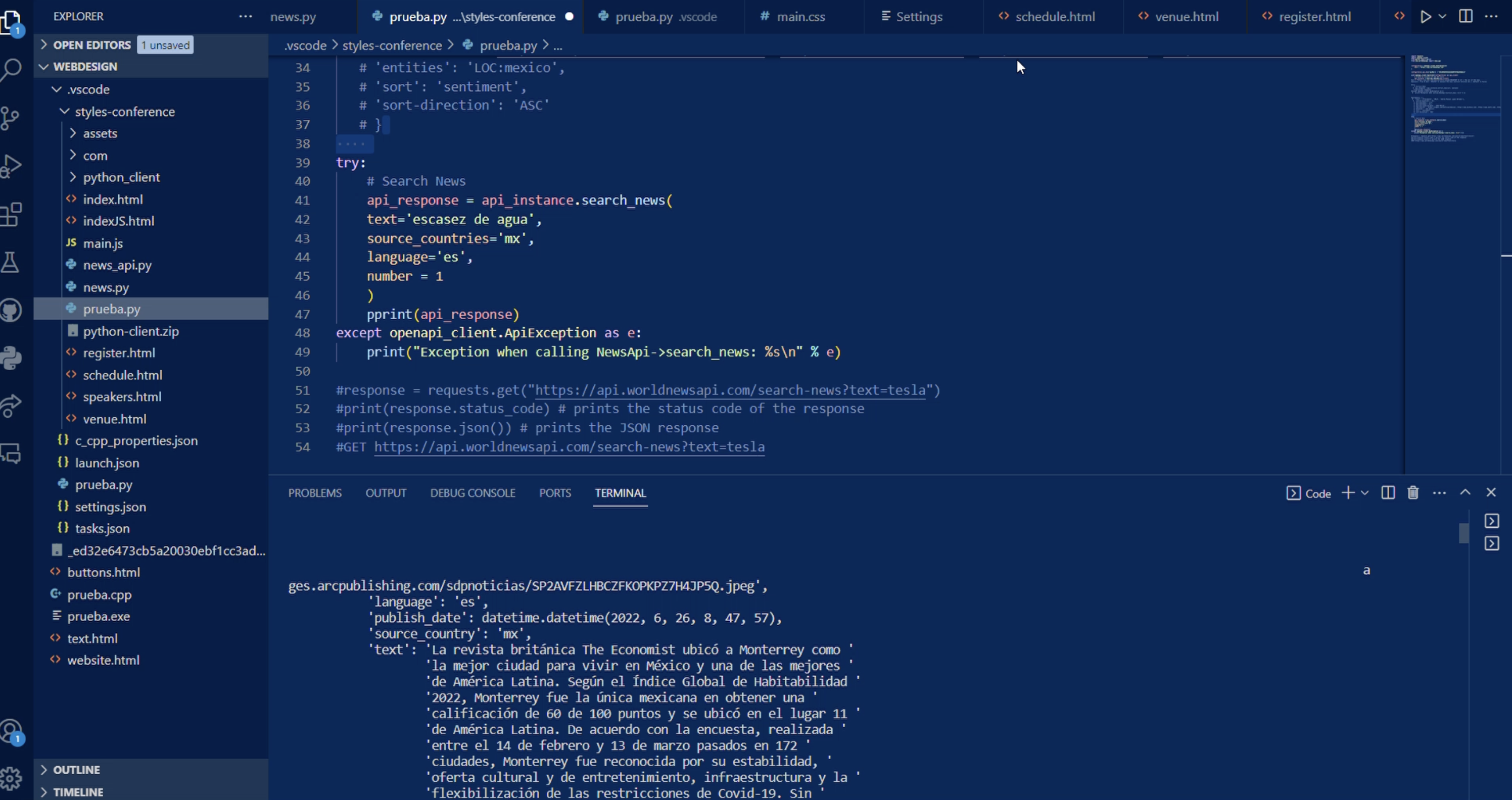
Task: Expand the assets folder
Action: point(100,134)
